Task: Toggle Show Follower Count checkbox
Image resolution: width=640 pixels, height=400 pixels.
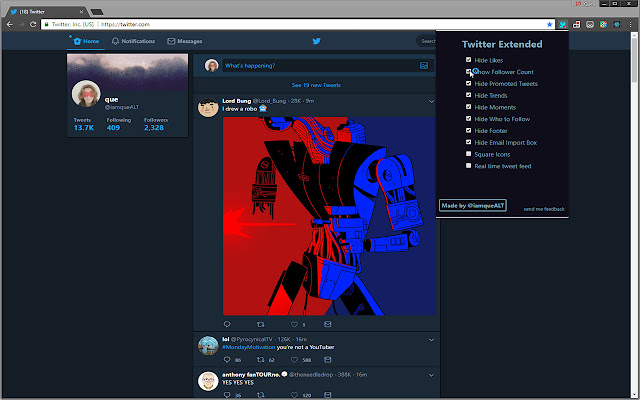Action: 469,71
